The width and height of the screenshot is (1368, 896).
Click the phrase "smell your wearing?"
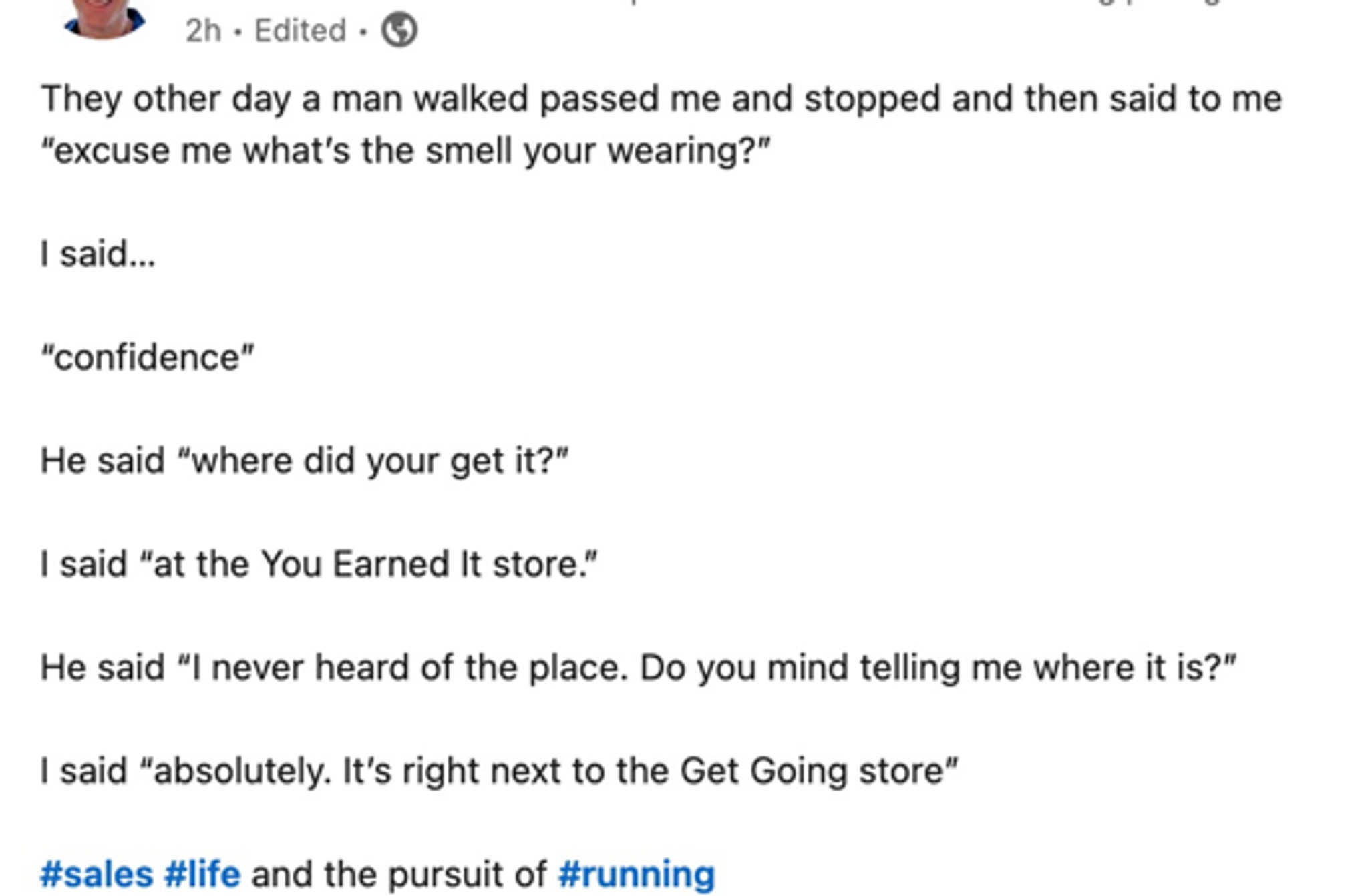point(598,151)
